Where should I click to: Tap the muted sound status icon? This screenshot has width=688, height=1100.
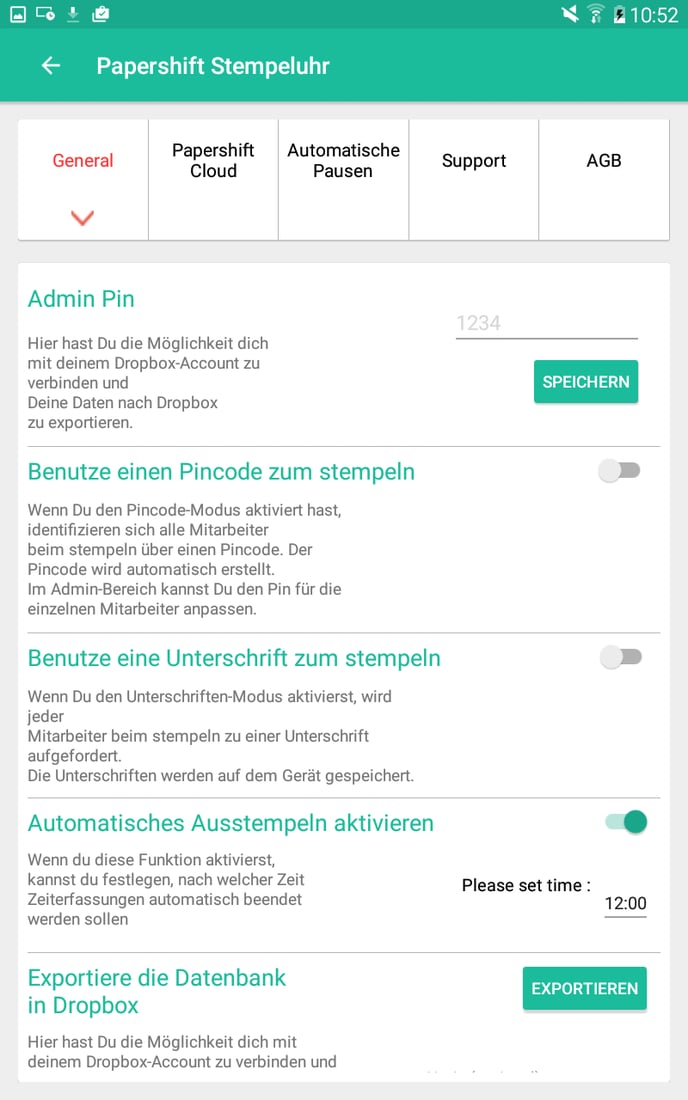[570, 14]
